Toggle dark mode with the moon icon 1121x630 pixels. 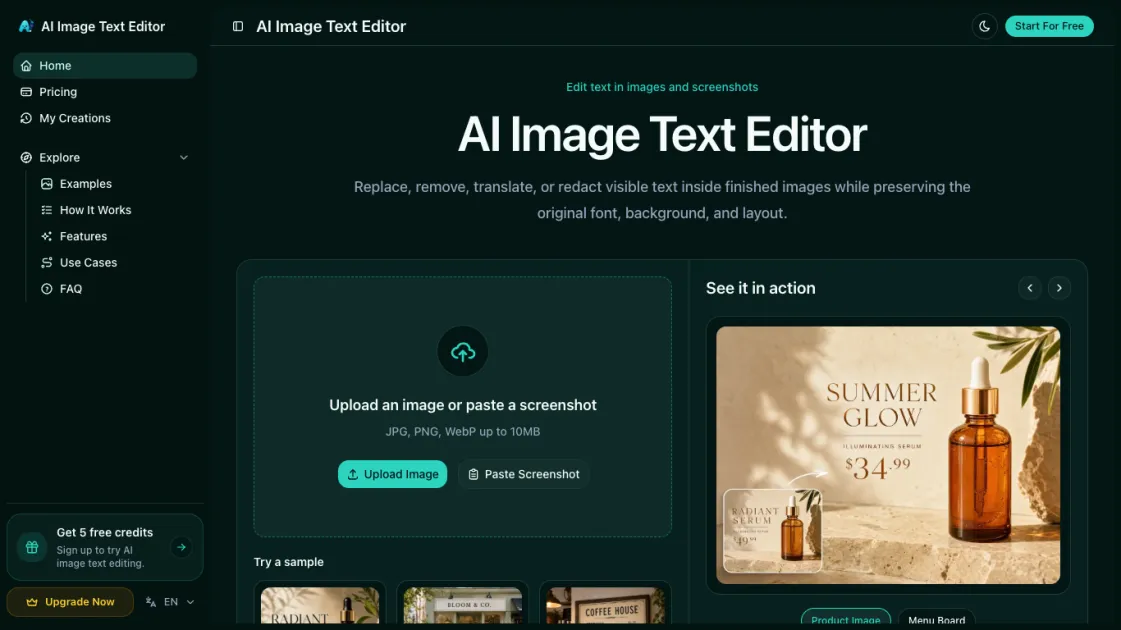(984, 26)
